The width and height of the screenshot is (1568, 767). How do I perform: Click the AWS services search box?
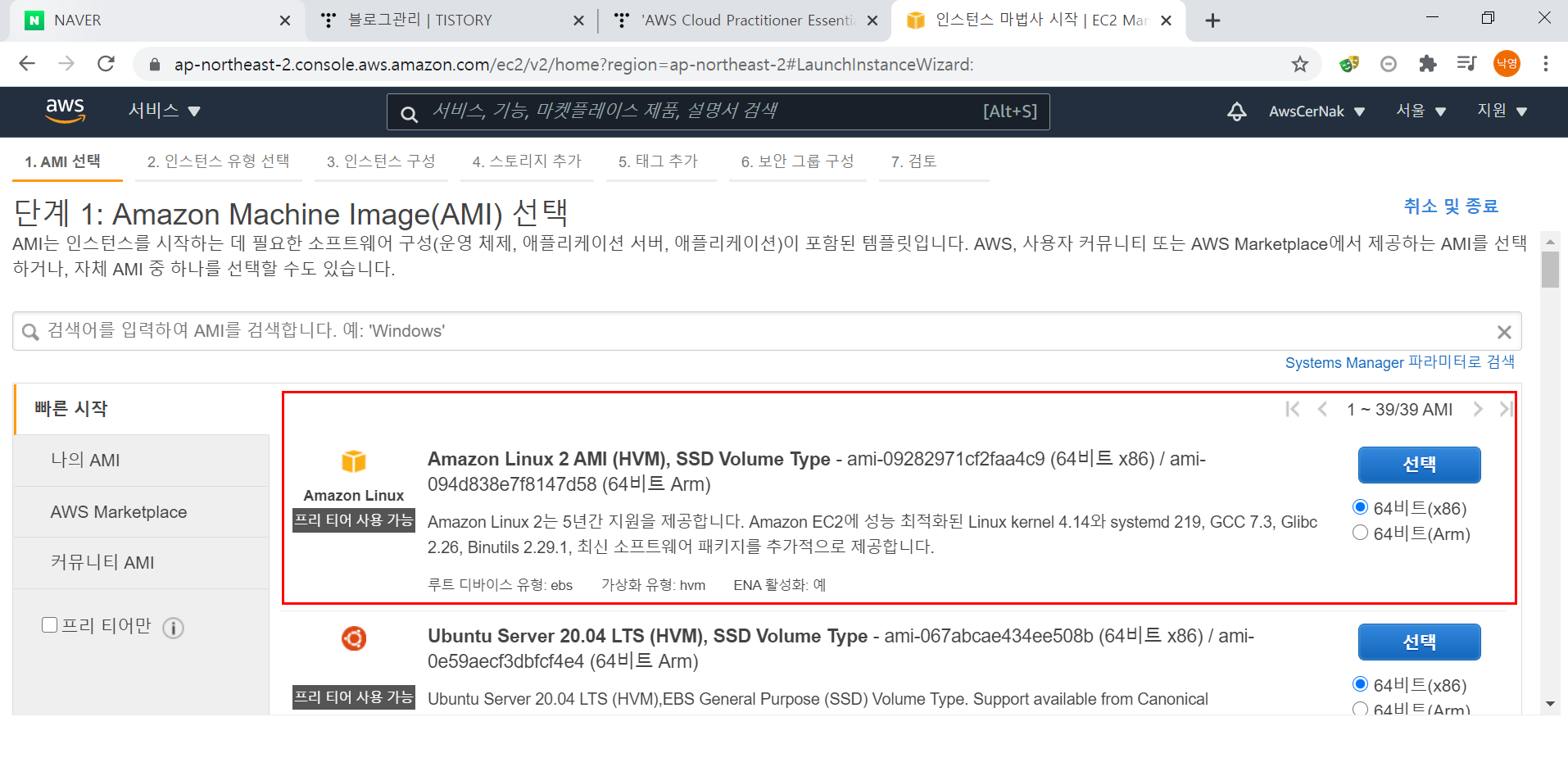point(718,111)
